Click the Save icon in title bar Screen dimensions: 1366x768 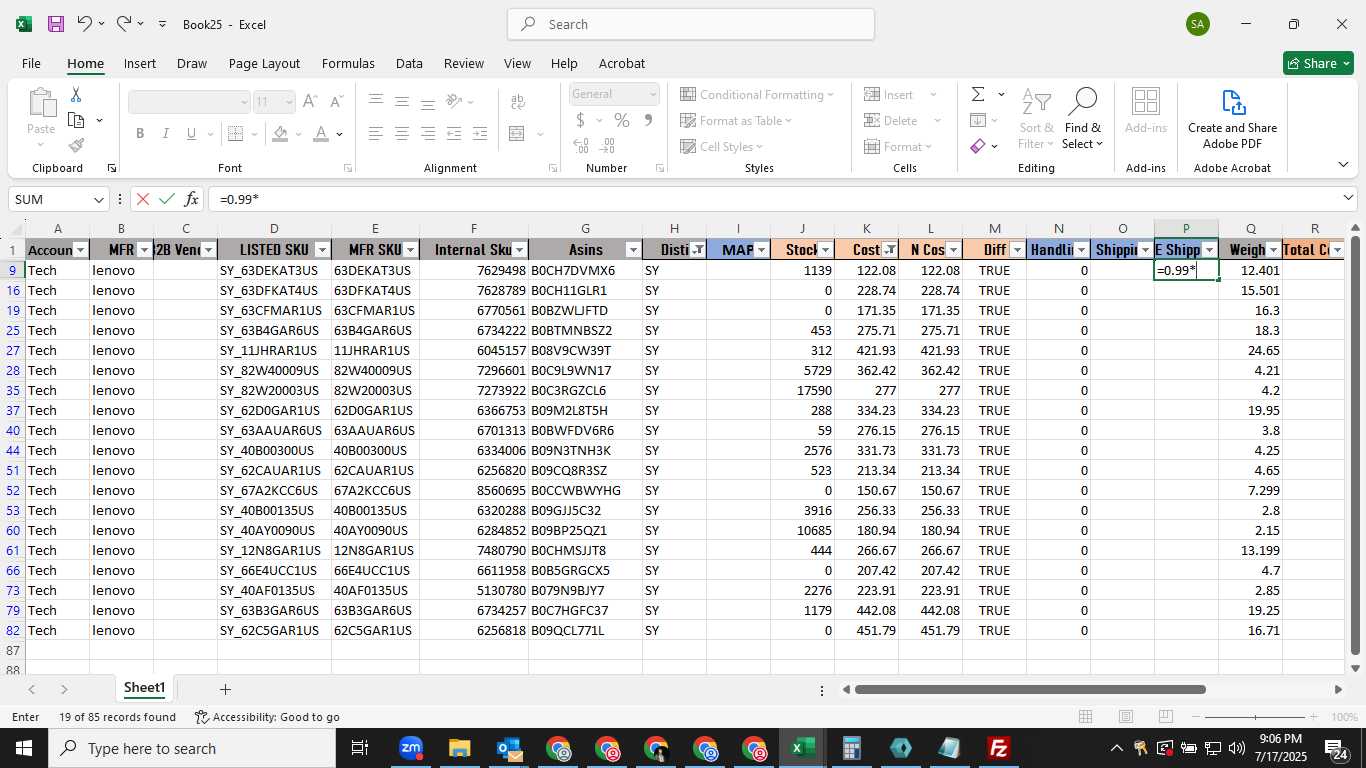point(56,24)
